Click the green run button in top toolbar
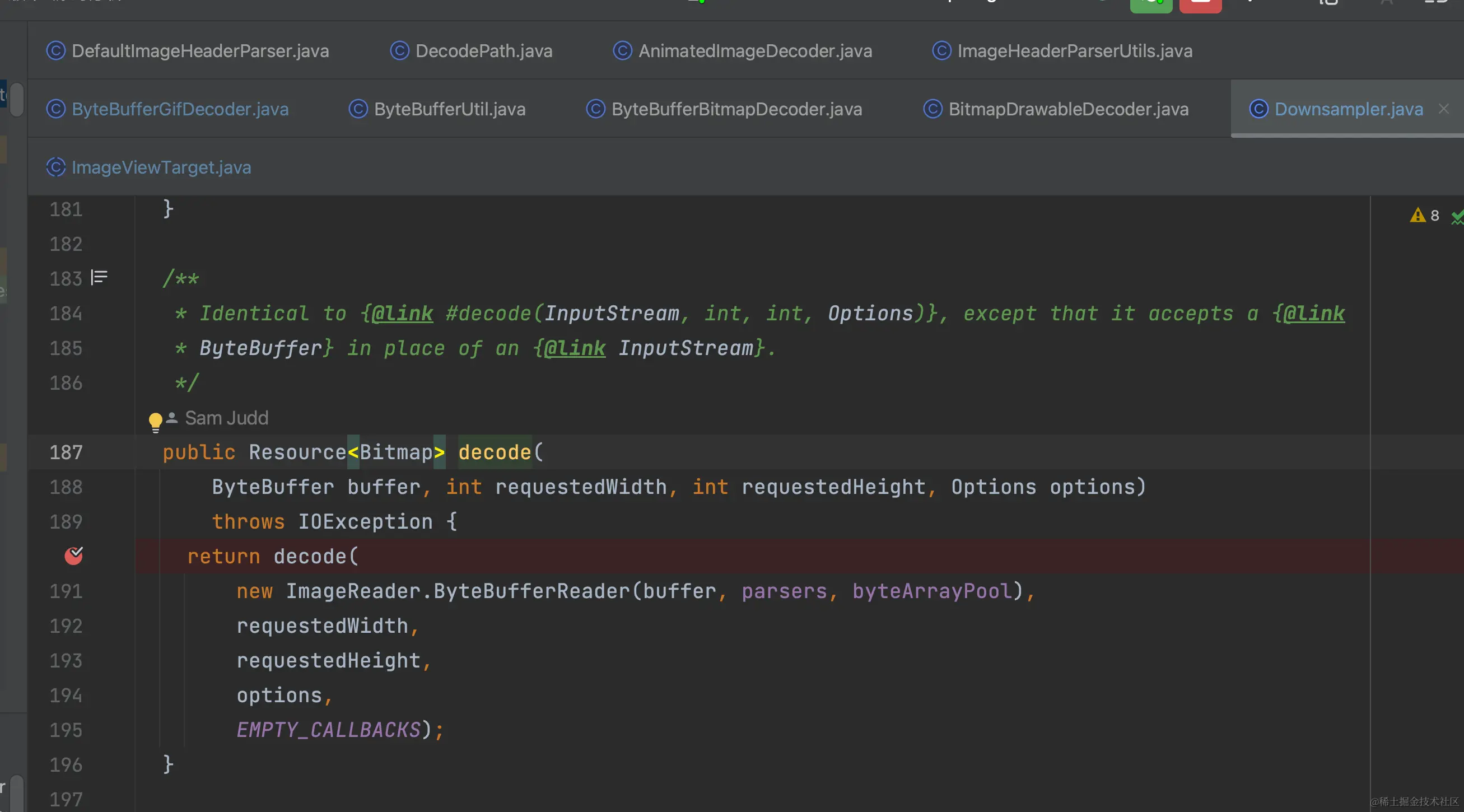The image size is (1464, 812). coord(1151,4)
